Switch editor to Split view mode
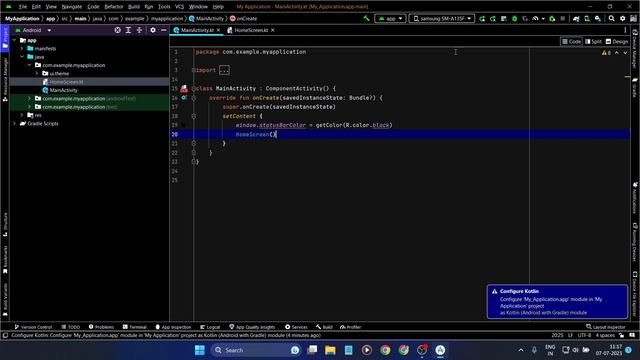The height and width of the screenshot is (360, 640). coord(593,42)
